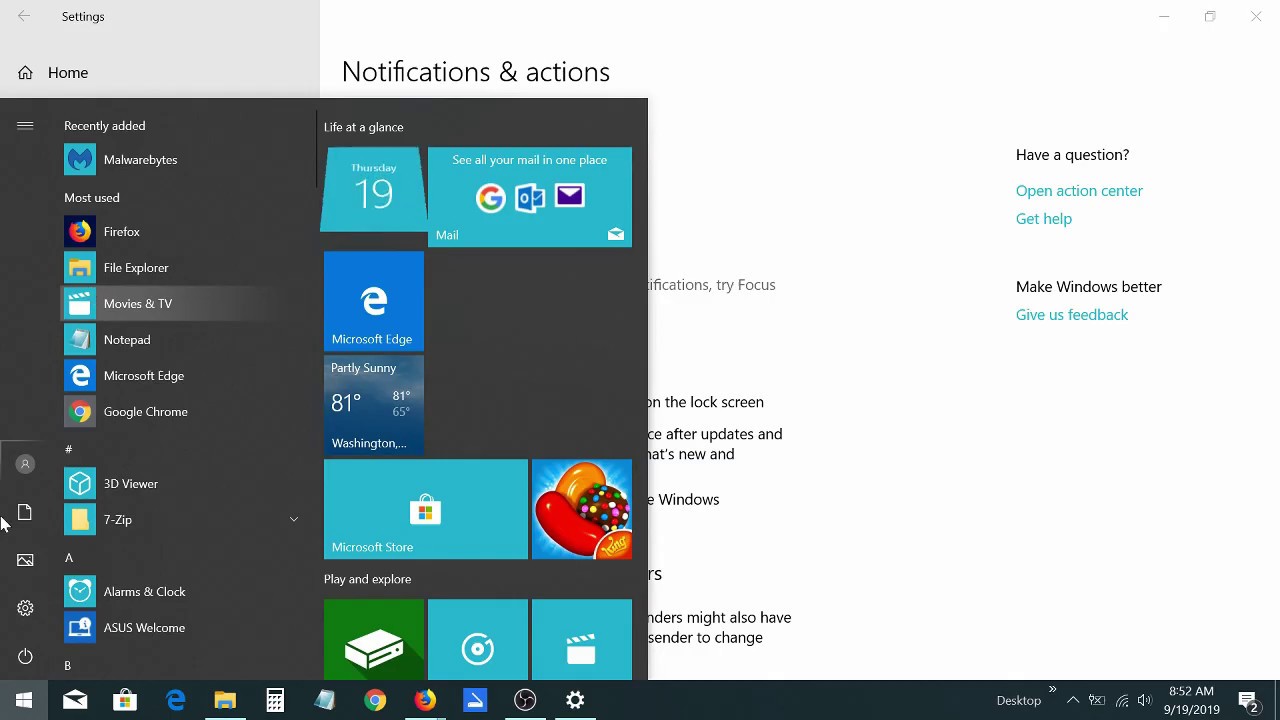Open the blue scanner app in taskbar
Screen dimensions: 1280x720
coord(475,700)
